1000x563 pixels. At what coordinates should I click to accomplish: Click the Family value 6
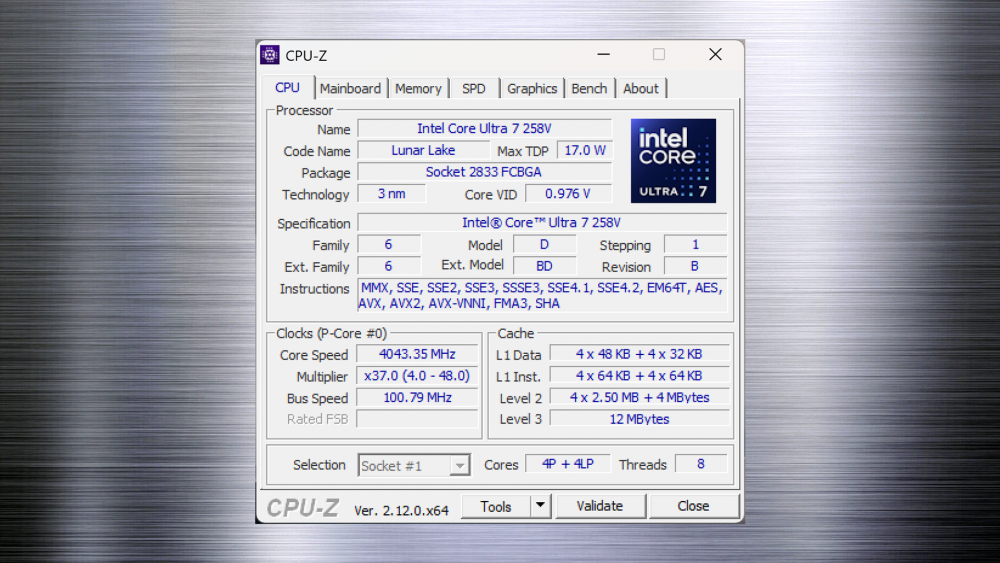click(x=389, y=245)
